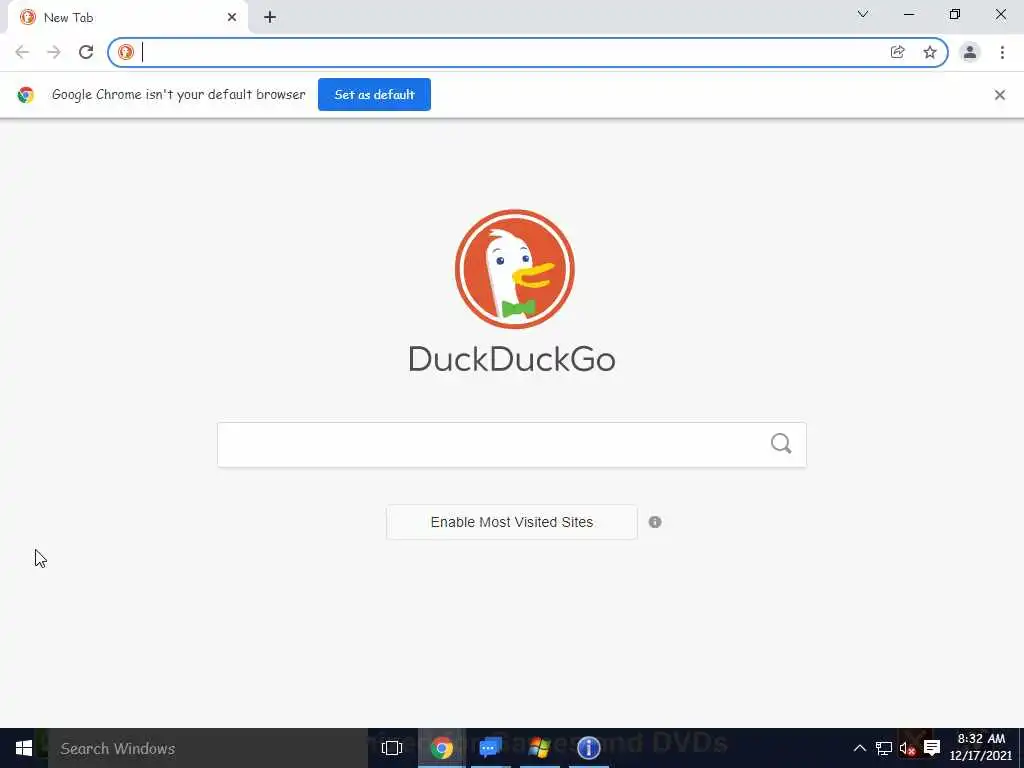Open the Windows flag app on taskbar
The image size is (1024, 768).
click(x=539, y=748)
